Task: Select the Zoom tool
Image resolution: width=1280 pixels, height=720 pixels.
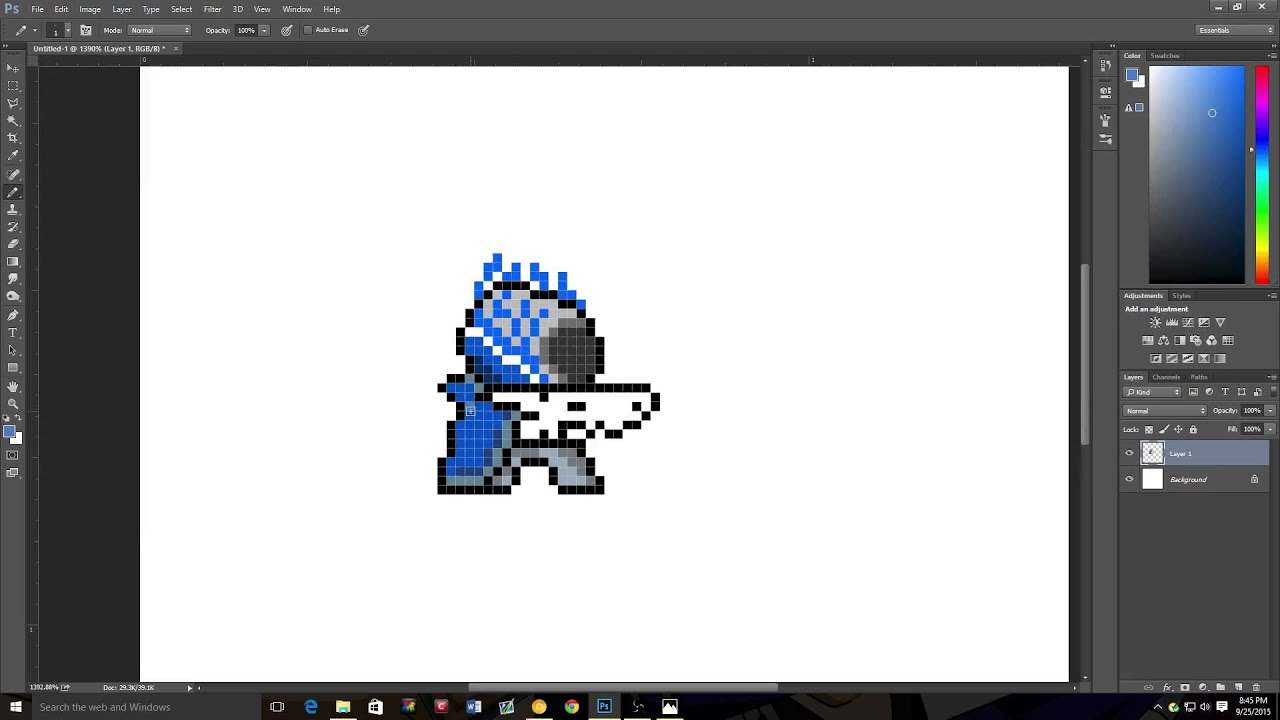Action: [x=13, y=403]
